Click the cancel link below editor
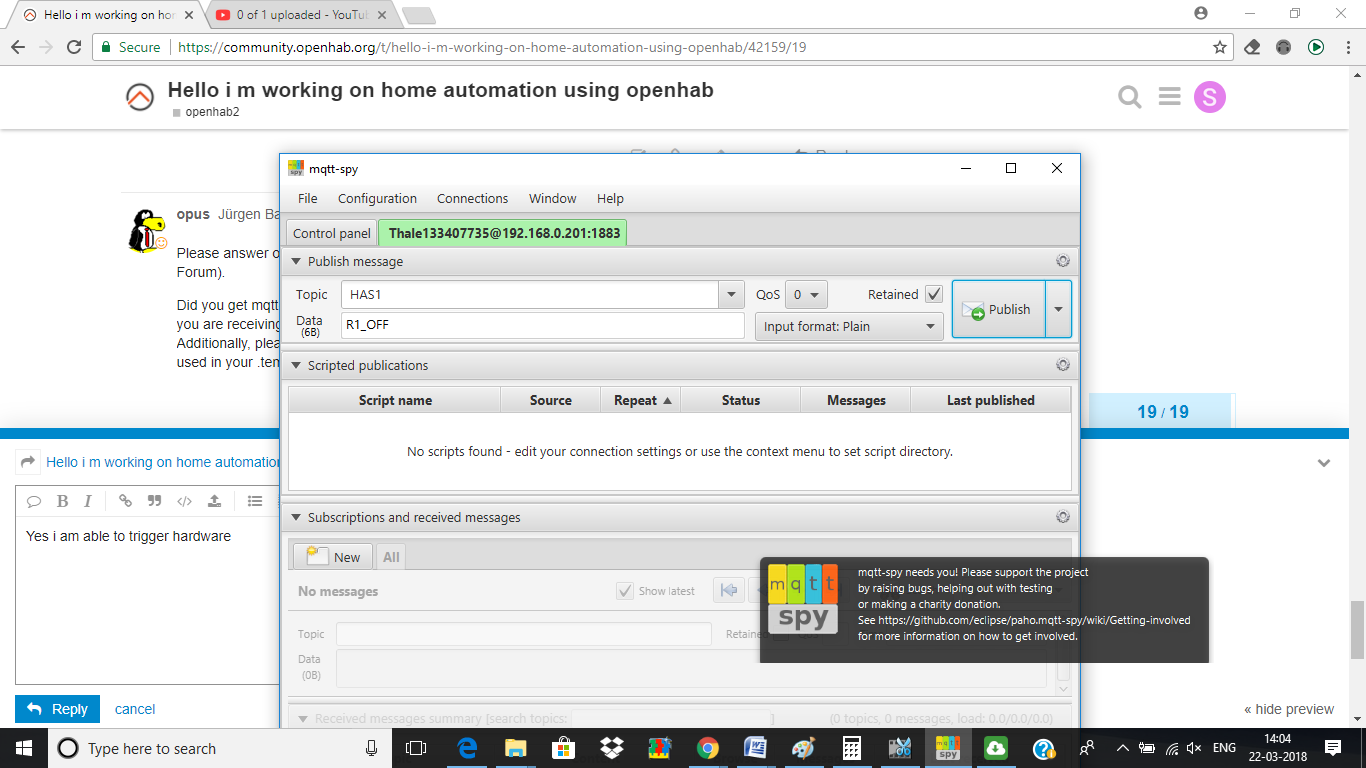The image size is (1366, 768). coord(135,709)
